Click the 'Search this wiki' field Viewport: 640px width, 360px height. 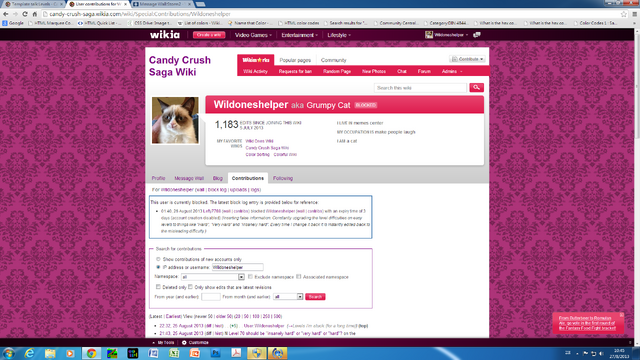coord(420,88)
